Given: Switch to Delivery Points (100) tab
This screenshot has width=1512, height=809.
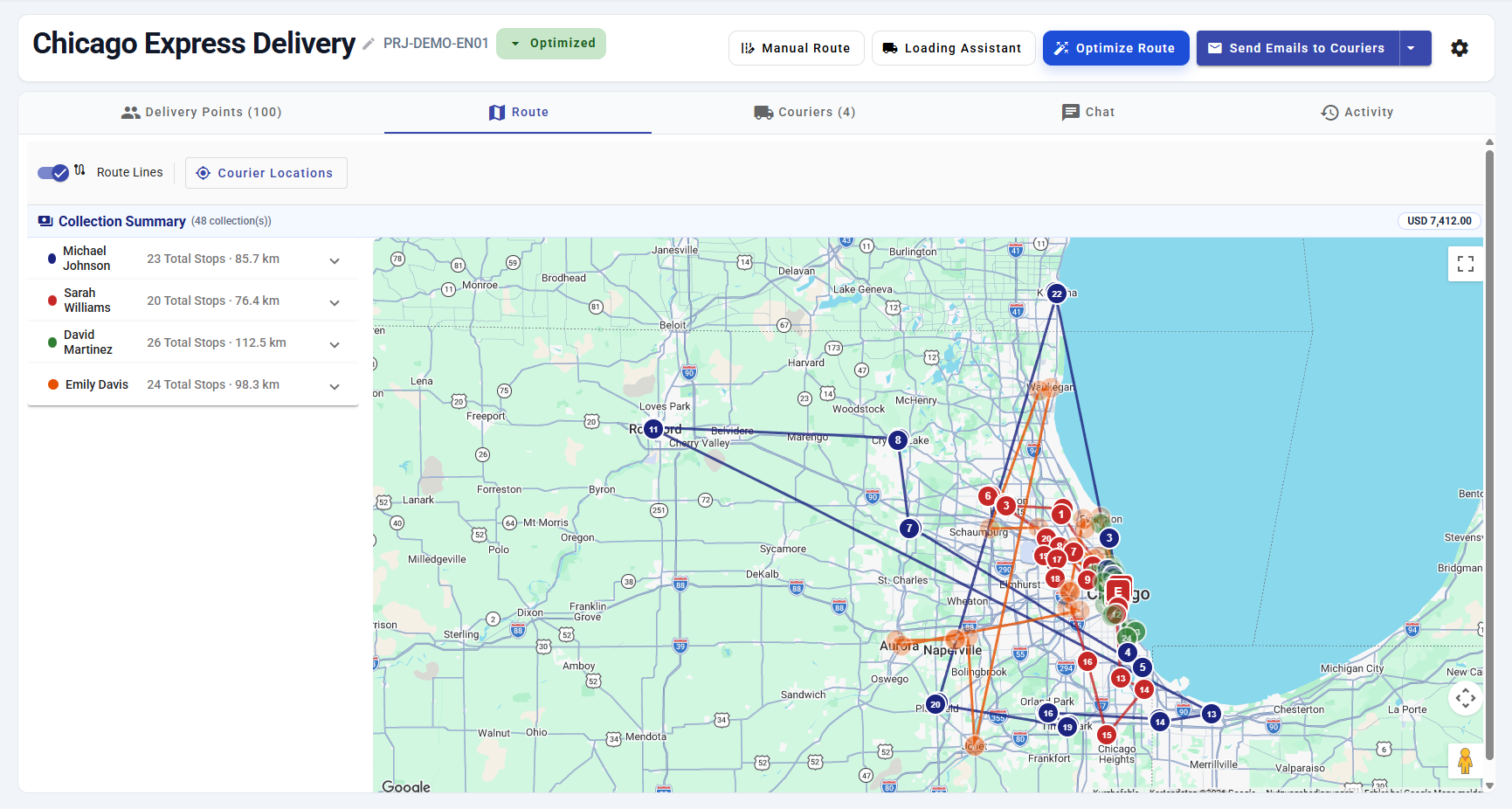Looking at the screenshot, I should [202, 112].
